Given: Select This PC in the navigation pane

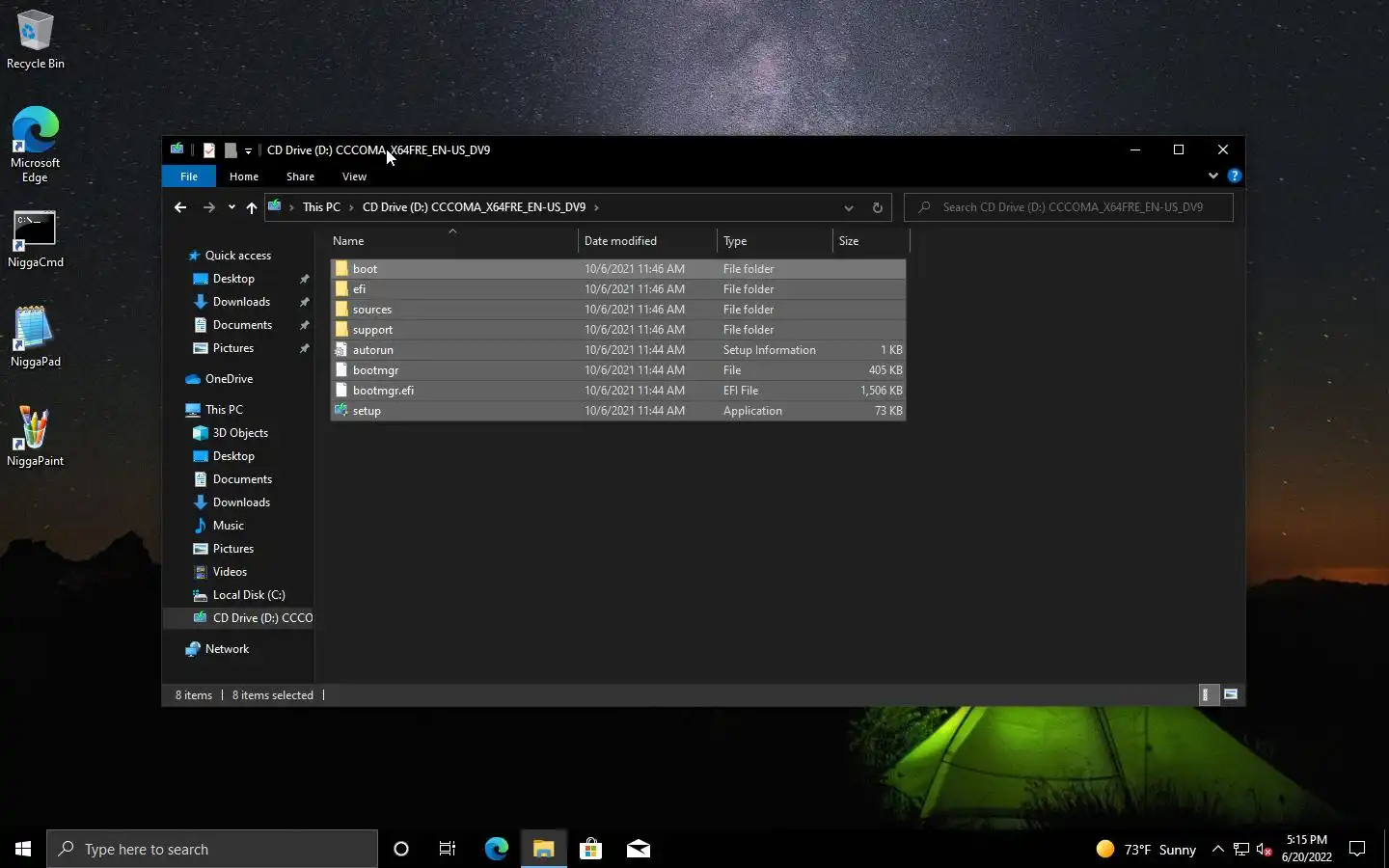Looking at the screenshot, I should click(224, 410).
